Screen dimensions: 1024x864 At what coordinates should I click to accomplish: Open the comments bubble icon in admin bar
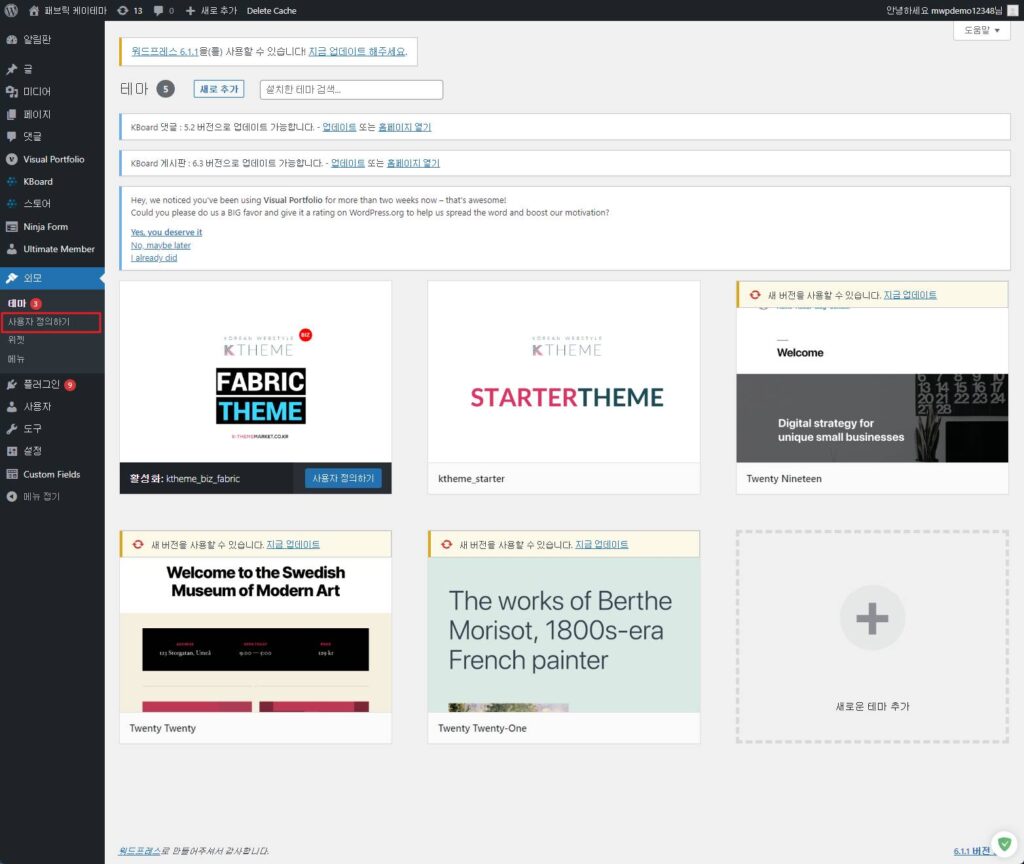pyautogui.click(x=159, y=10)
